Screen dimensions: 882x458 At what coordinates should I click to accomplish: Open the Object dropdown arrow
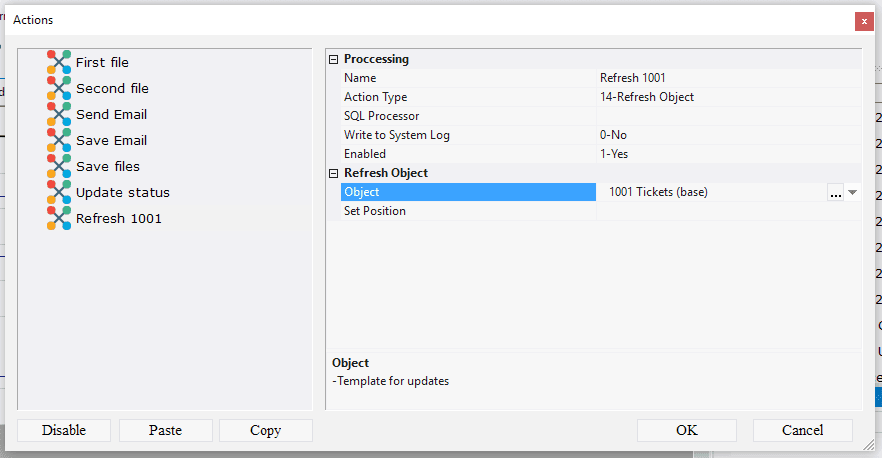(852, 193)
